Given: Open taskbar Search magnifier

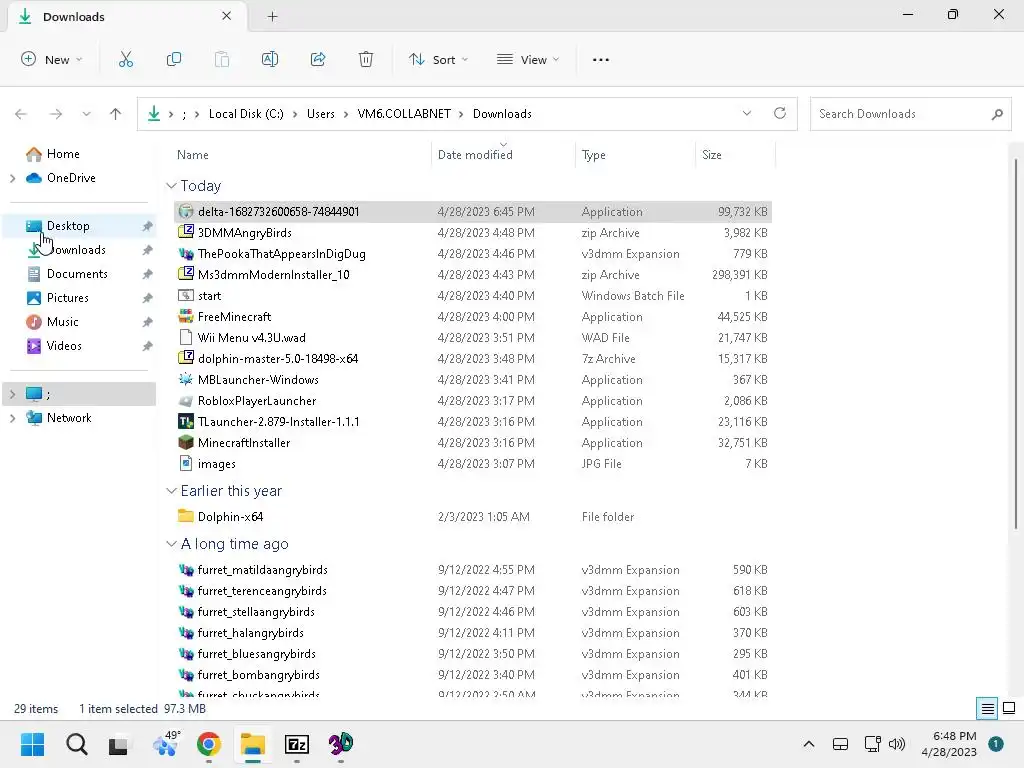Looking at the screenshot, I should tap(76, 744).
